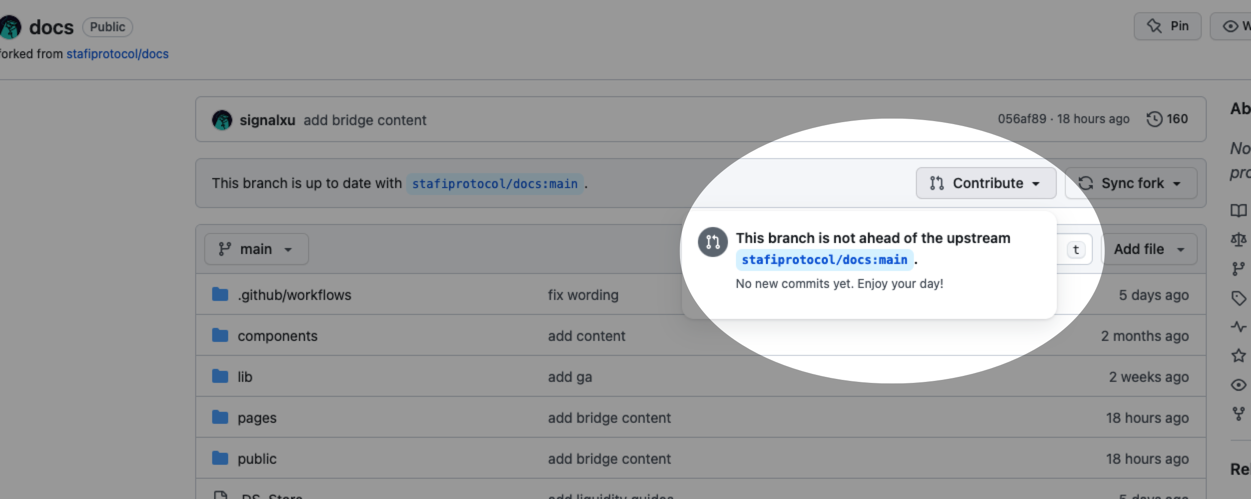Click the public folder icon
Screen dimensions: 1251x499
(220, 459)
